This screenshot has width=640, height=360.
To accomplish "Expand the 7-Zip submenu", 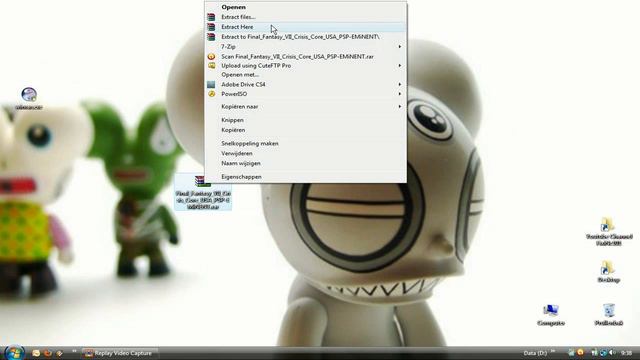I will coord(305,47).
